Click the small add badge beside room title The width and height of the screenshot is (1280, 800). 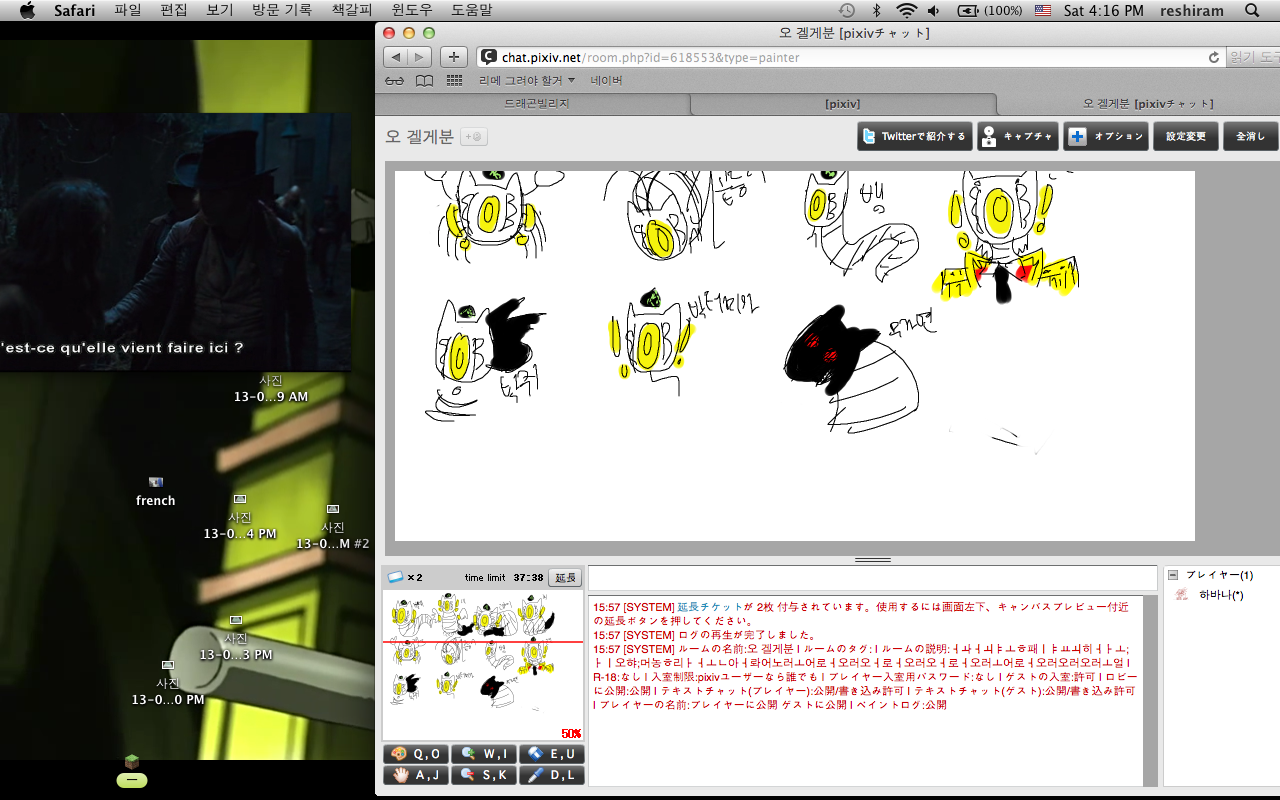(x=474, y=137)
